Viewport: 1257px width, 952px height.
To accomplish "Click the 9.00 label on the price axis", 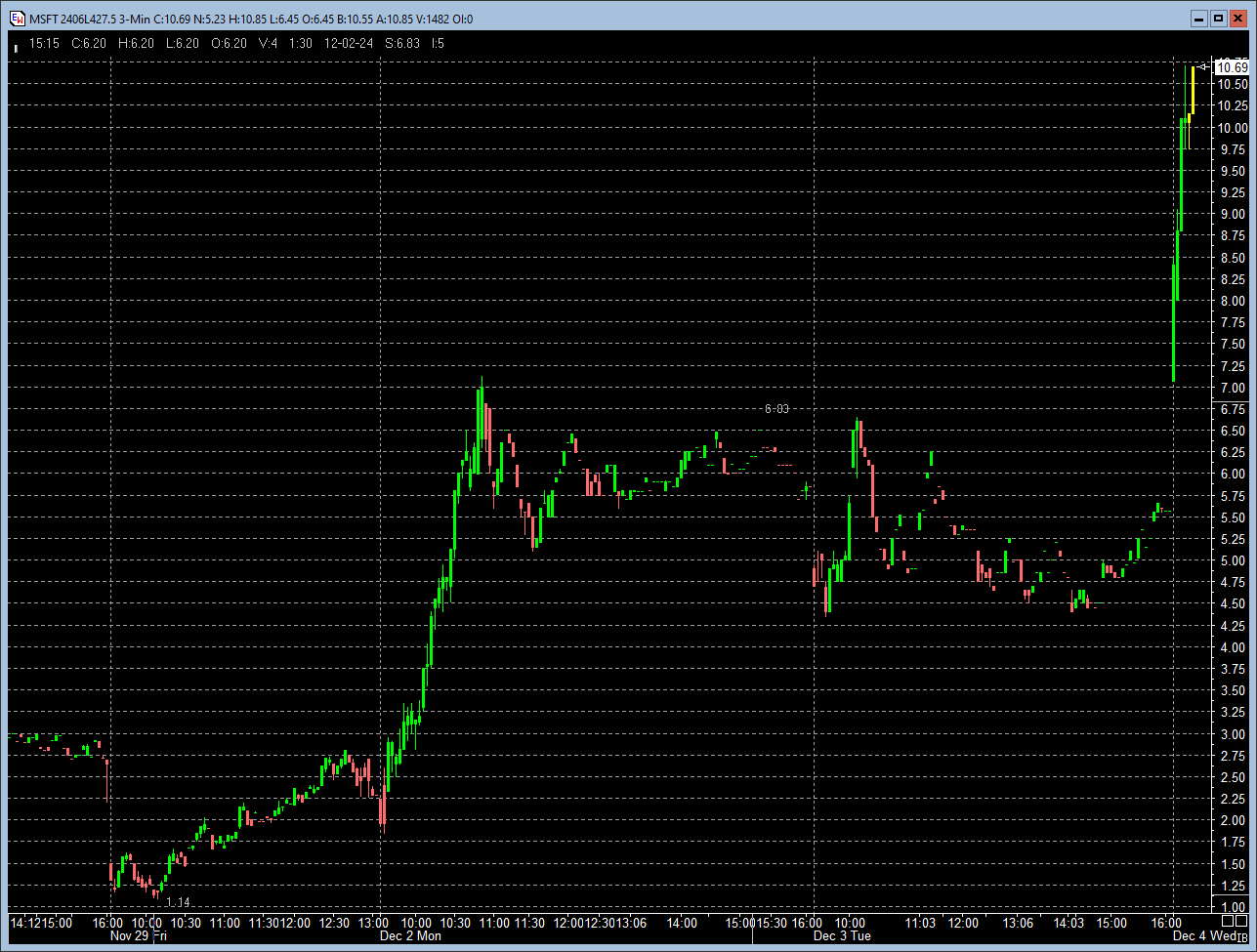I will (1233, 215).
